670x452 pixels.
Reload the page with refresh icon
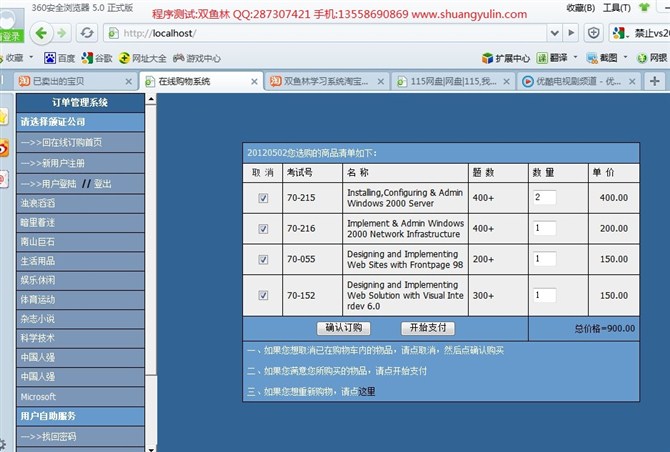87,33
